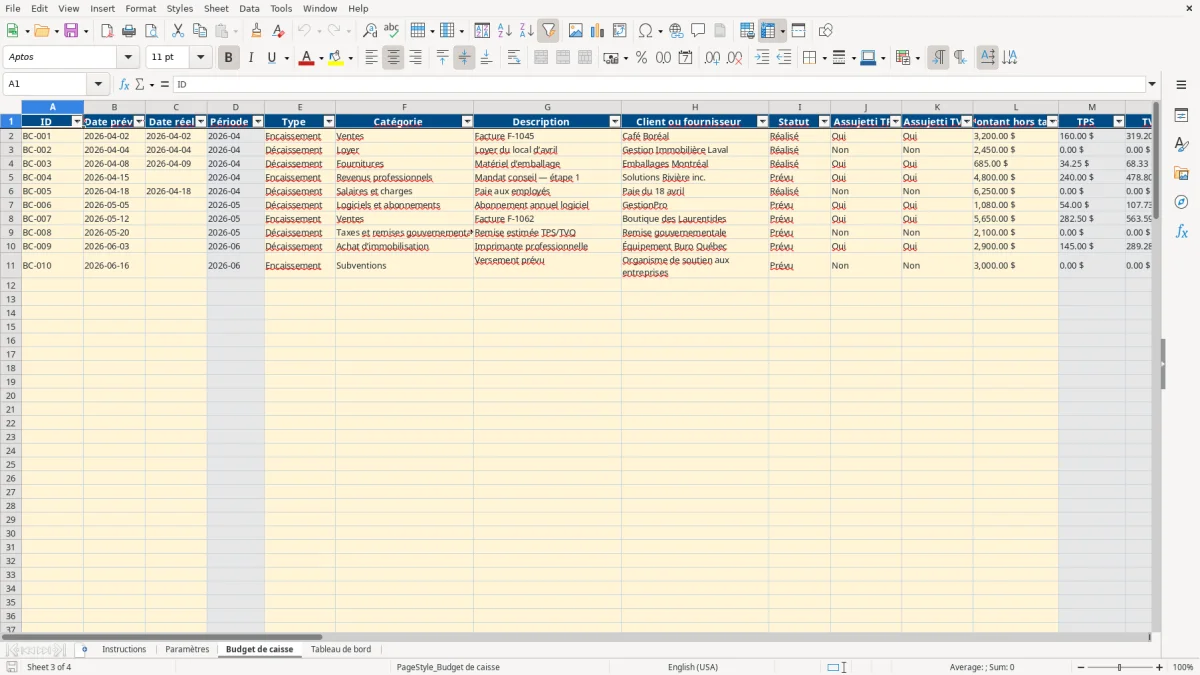Screen dimensions: 1200x675
Task: Switch to the Instructions sheet tab
Action: (124, 649)
